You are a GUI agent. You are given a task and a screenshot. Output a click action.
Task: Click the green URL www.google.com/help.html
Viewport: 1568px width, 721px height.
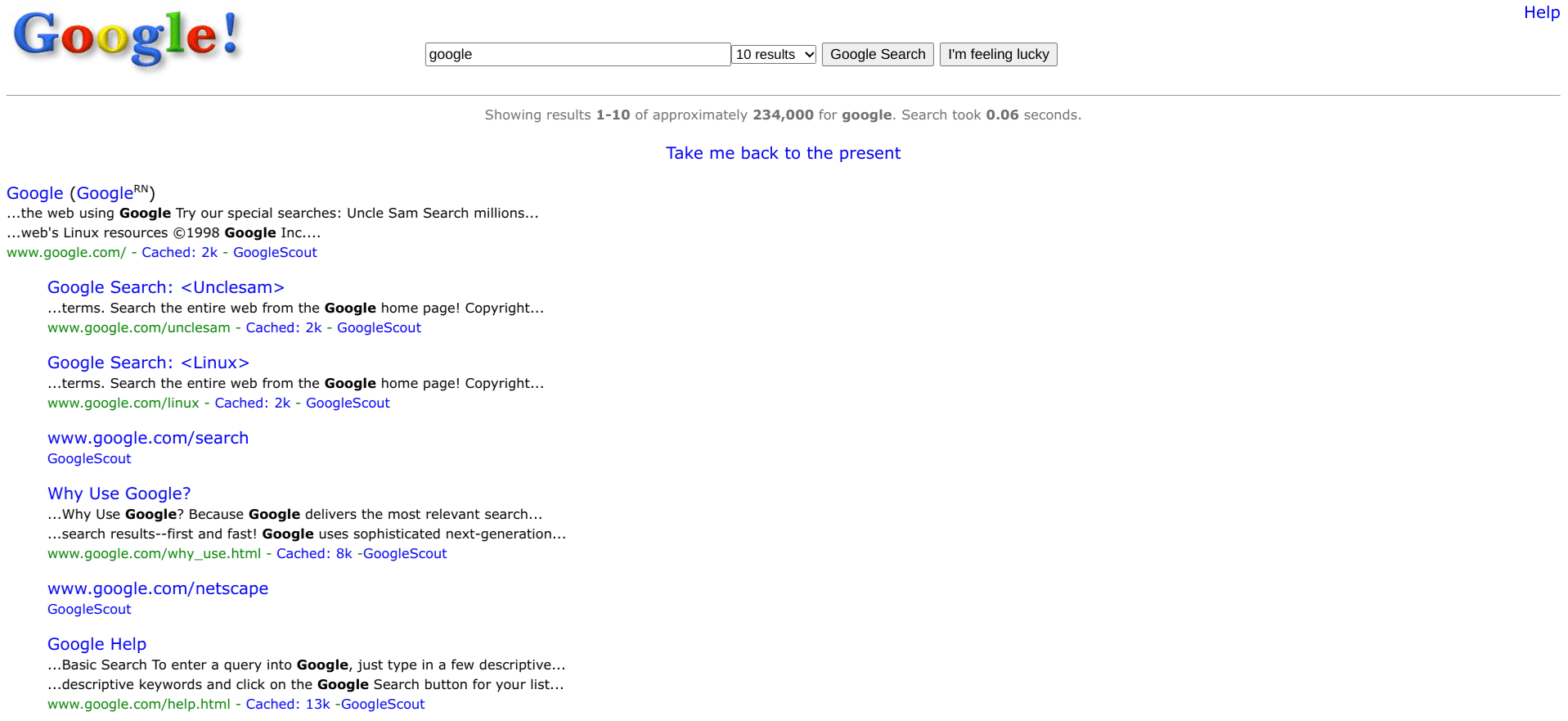(139, 705)
